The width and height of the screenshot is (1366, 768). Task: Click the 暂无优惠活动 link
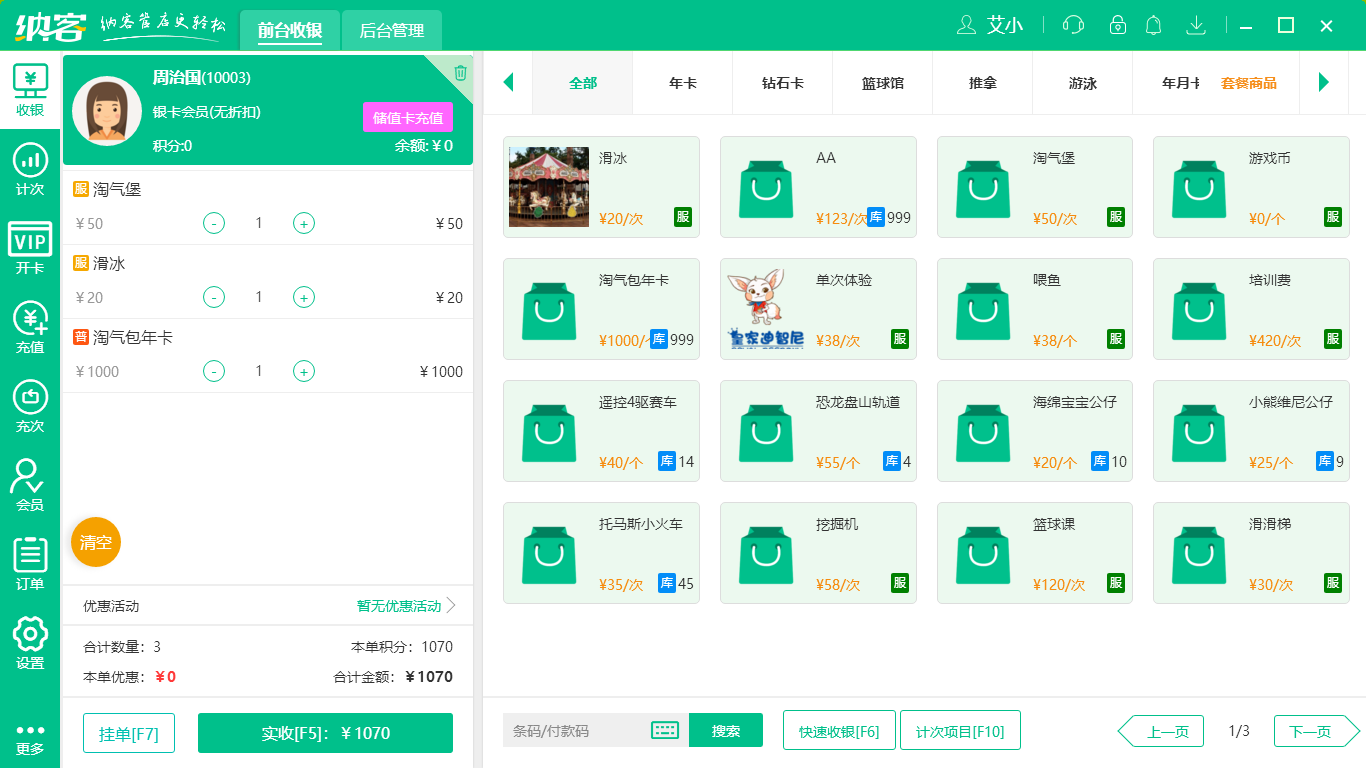[399, 605]
